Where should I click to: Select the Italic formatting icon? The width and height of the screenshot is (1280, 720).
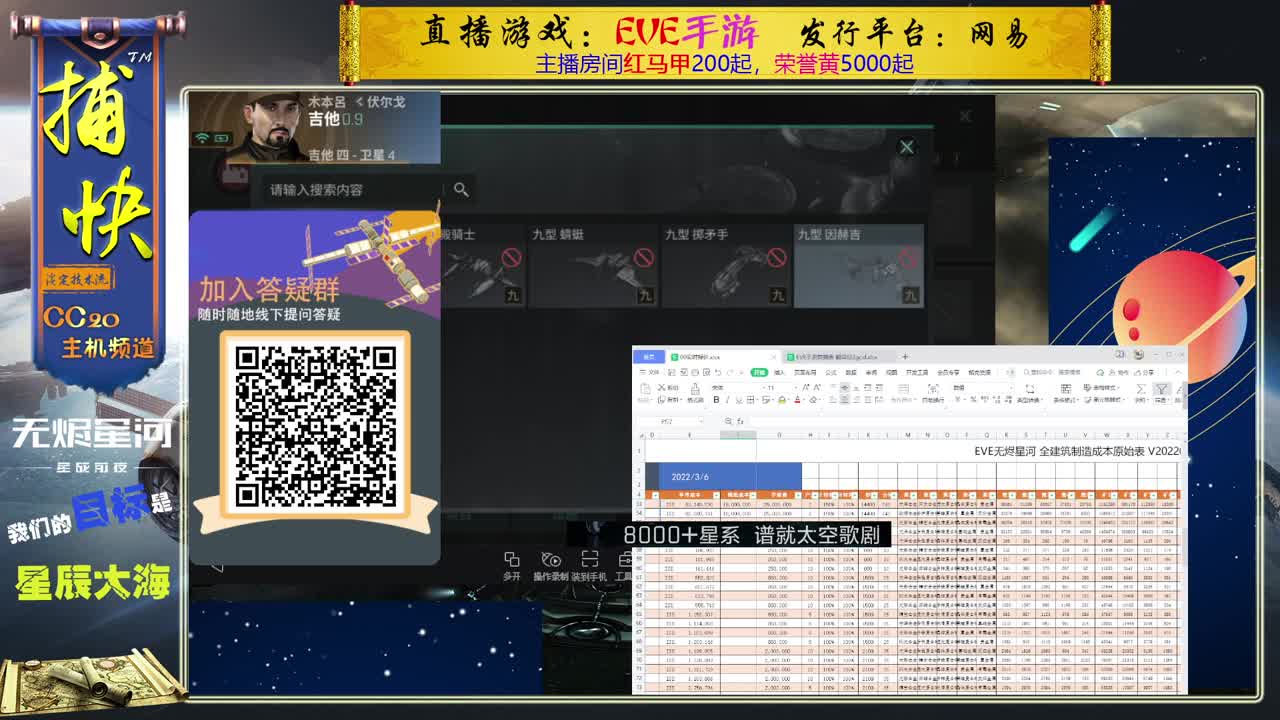point(727,400)
